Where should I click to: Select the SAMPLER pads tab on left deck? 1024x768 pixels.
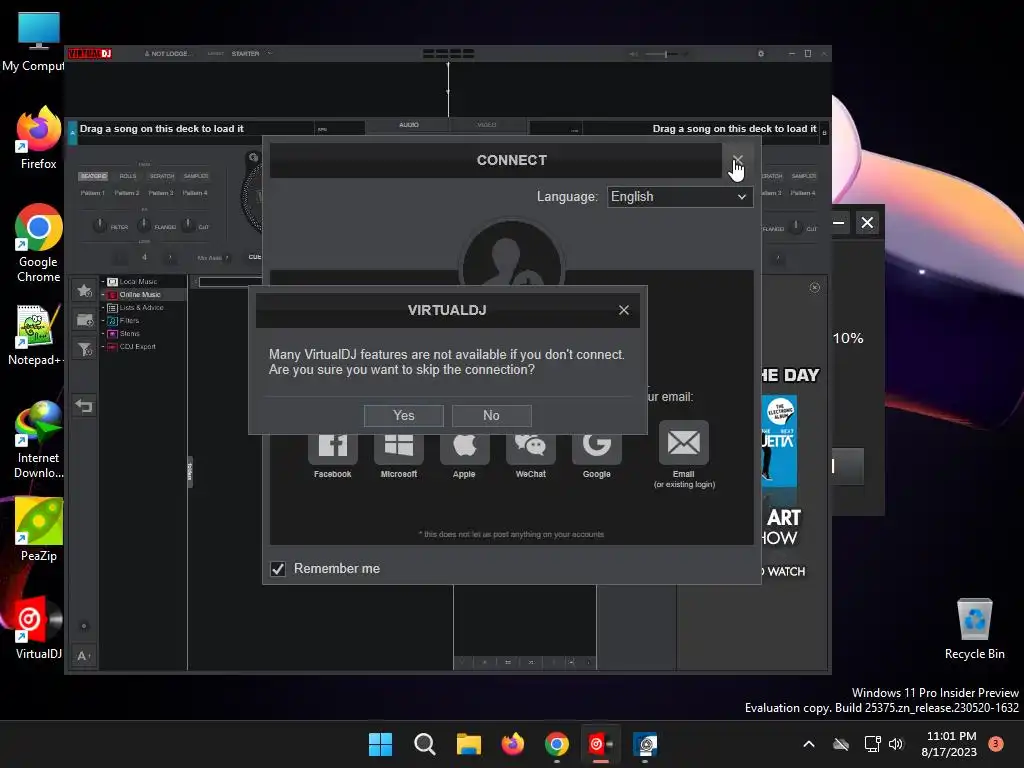(x=196, y=176)
